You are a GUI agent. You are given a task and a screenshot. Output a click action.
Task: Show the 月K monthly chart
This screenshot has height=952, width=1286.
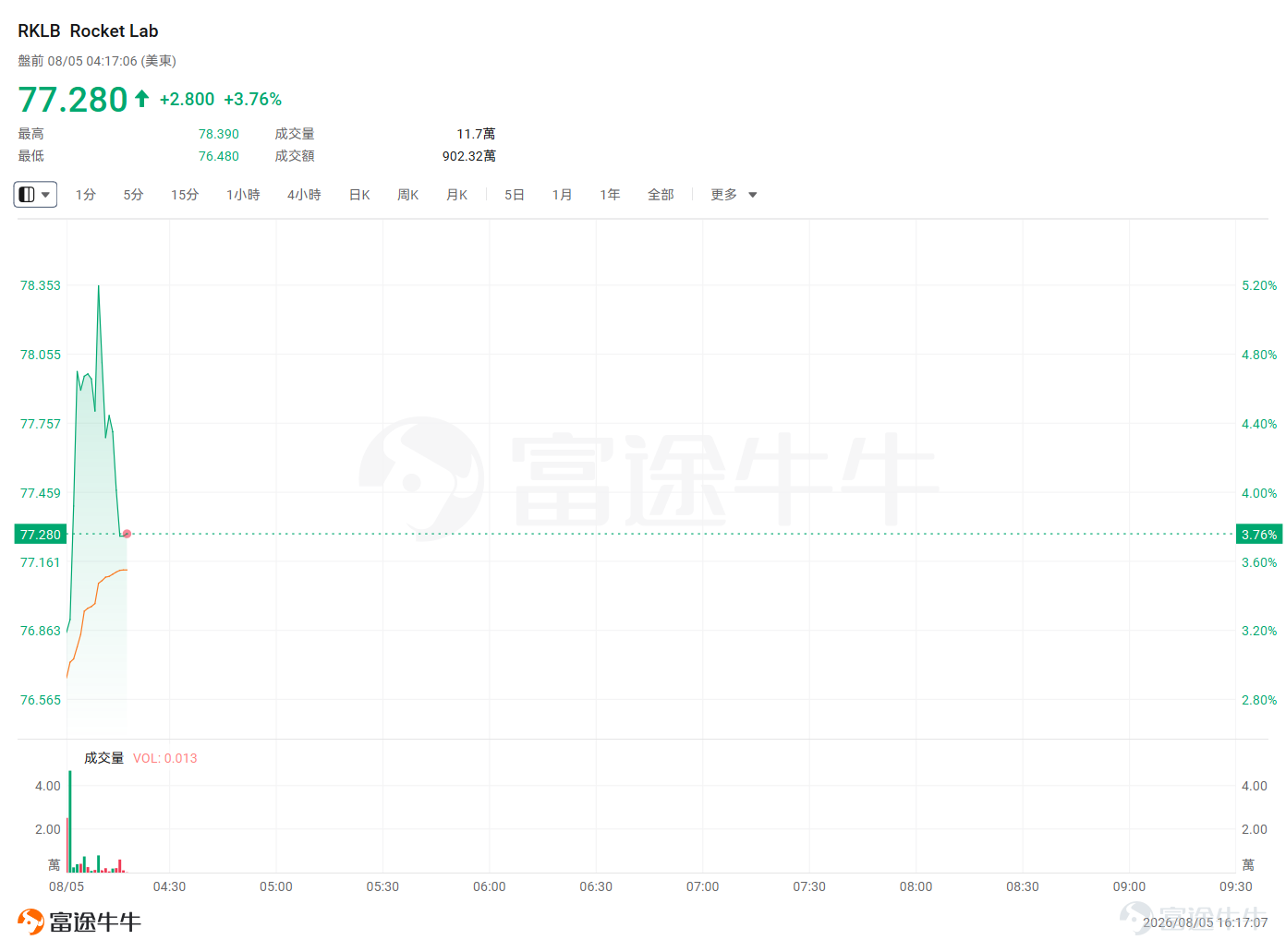[457, 195]
